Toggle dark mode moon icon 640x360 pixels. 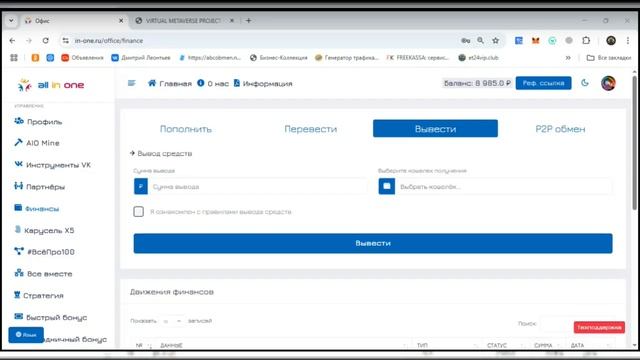pos(585,83)
